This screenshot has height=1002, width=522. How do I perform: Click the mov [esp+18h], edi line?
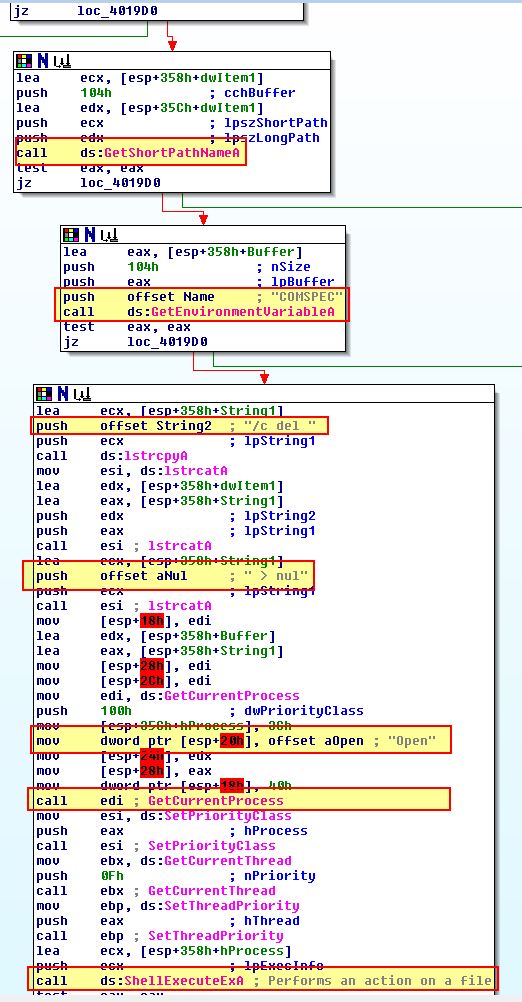tap(123, 620)
